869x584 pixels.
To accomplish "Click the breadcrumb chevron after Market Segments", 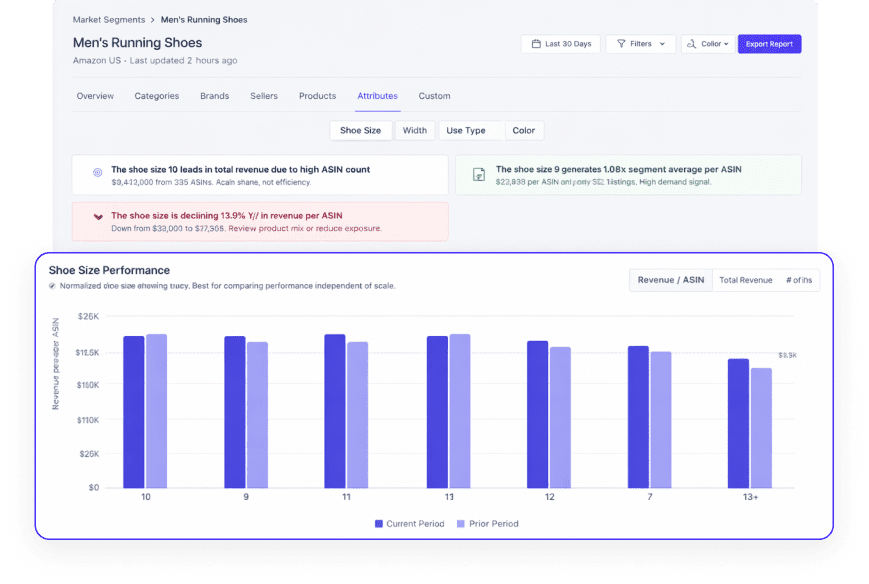I will click(152, 20).
